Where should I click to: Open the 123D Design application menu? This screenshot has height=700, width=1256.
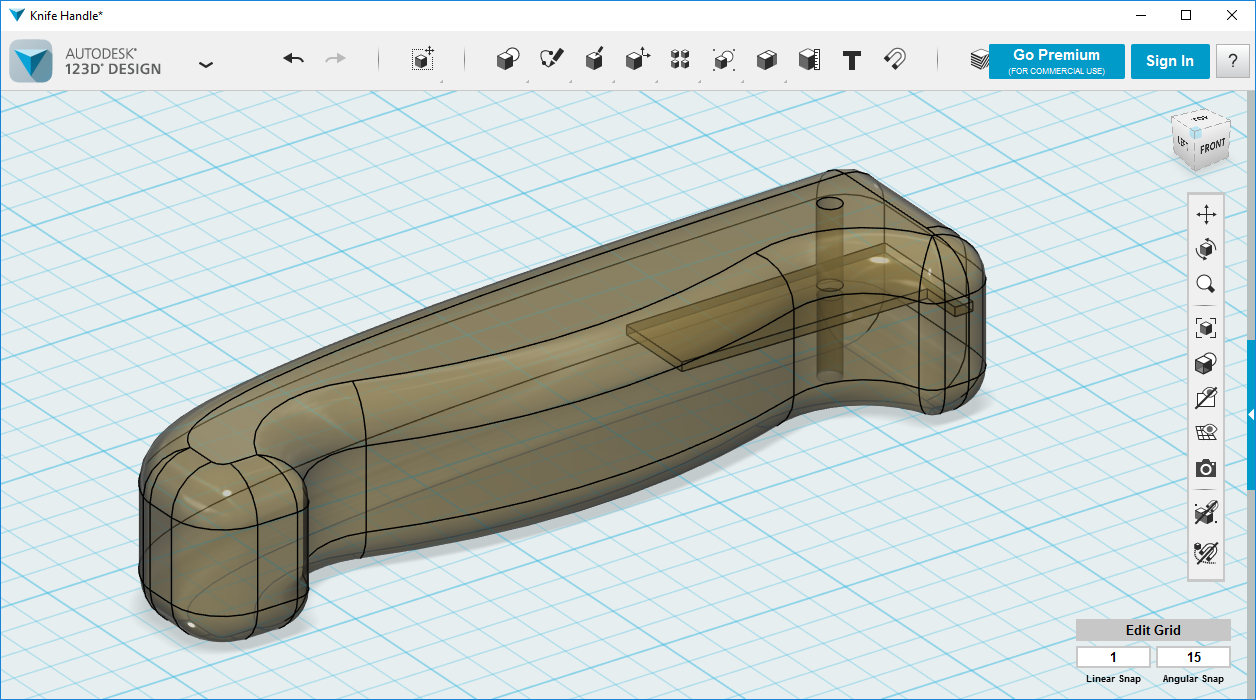tap(205, 64)
